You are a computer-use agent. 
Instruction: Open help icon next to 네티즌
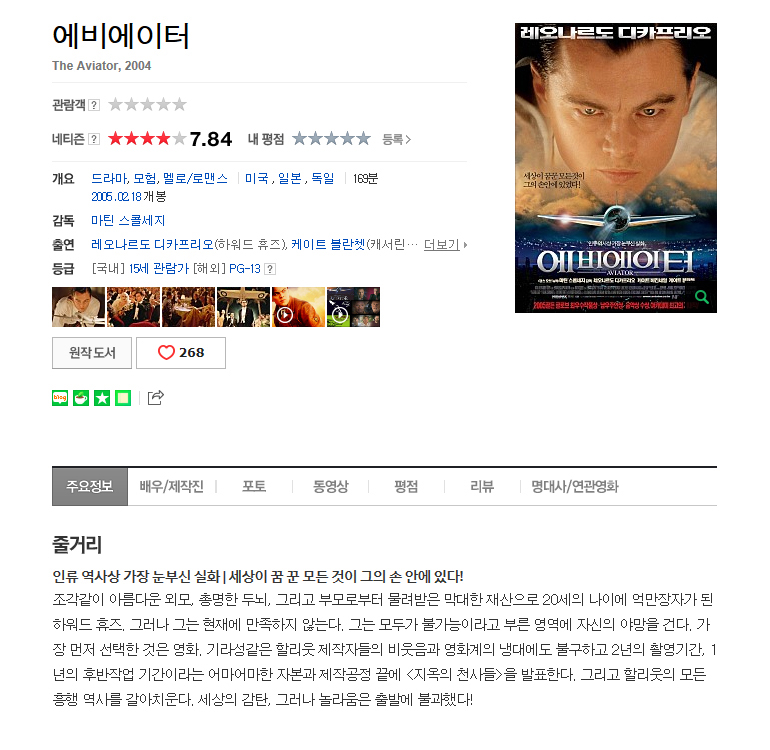pos(94,139)
